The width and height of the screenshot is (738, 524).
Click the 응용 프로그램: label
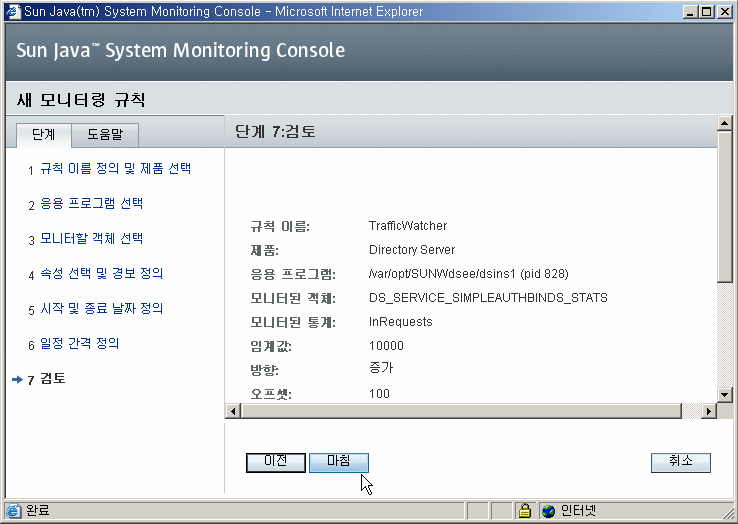coord(293,274)
